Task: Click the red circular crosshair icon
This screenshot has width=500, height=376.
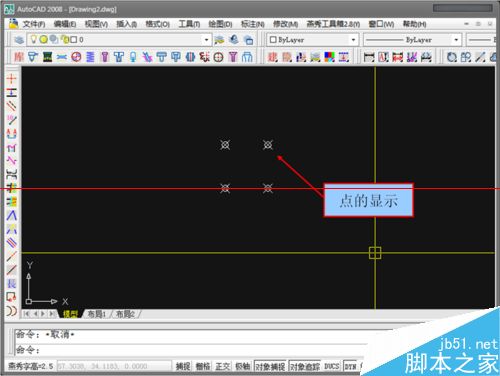Action: point(76,57)
